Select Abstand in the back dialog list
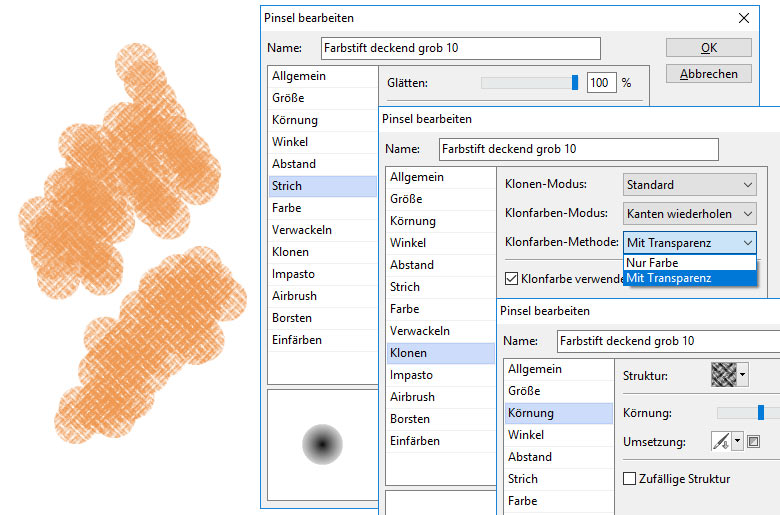780x515 pixels. (322, 164)
